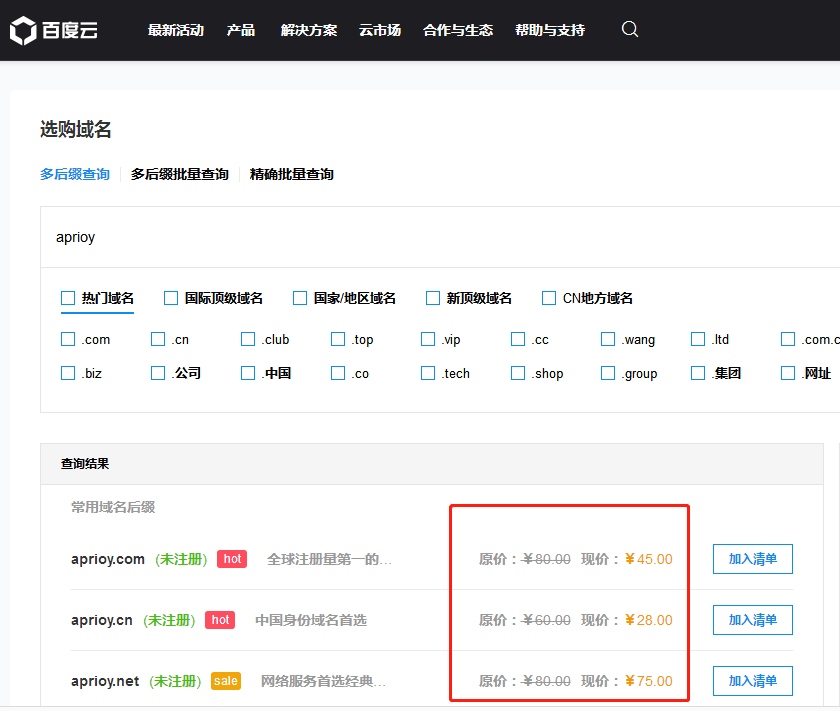The height and width of the screenshot is (711, 840).
Task: Click description 中国身份域名首选
Action: click(x=311, y=620)
